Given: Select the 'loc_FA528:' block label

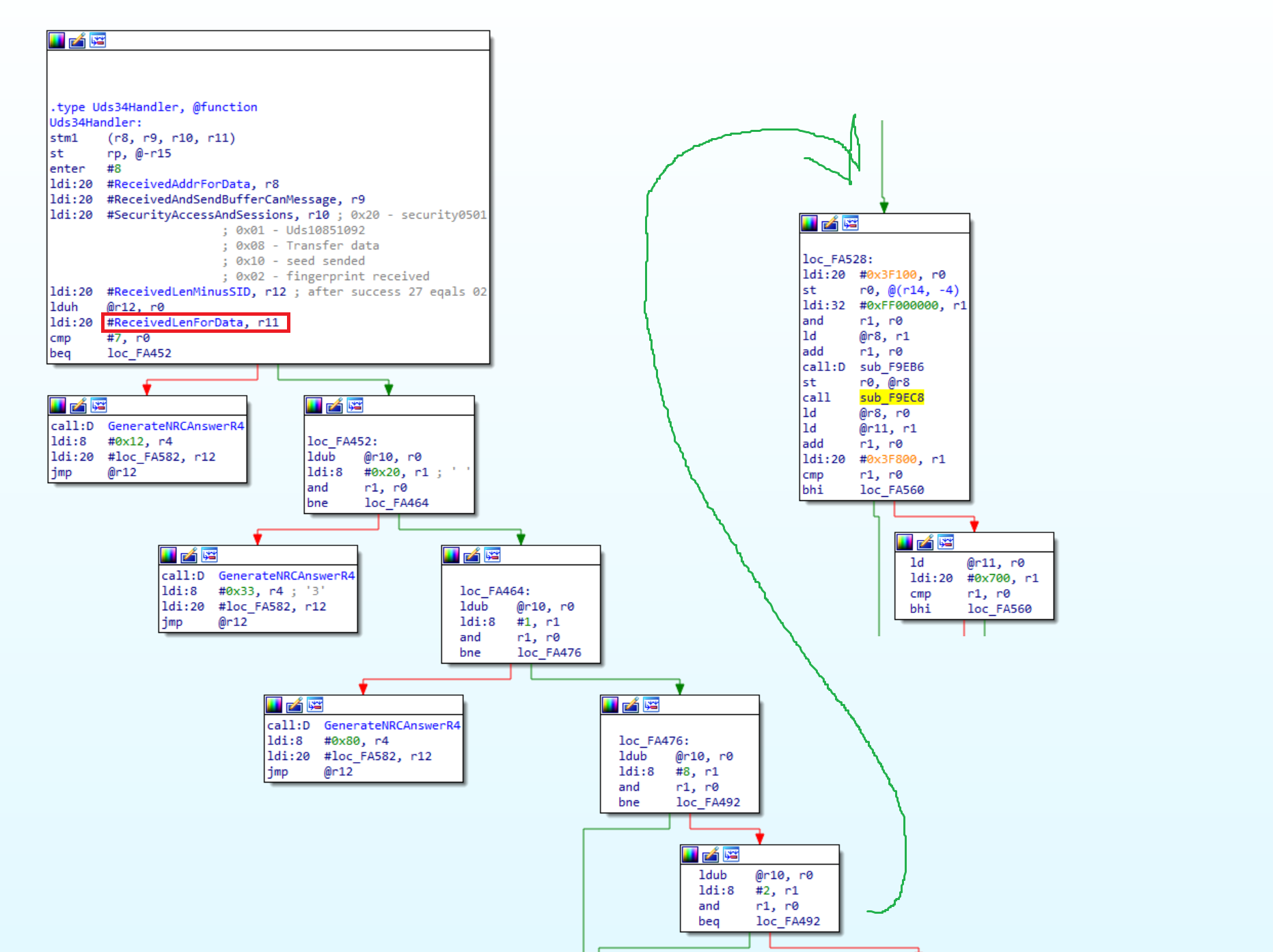Looking at the screenshot, I should tap(838, 259).
